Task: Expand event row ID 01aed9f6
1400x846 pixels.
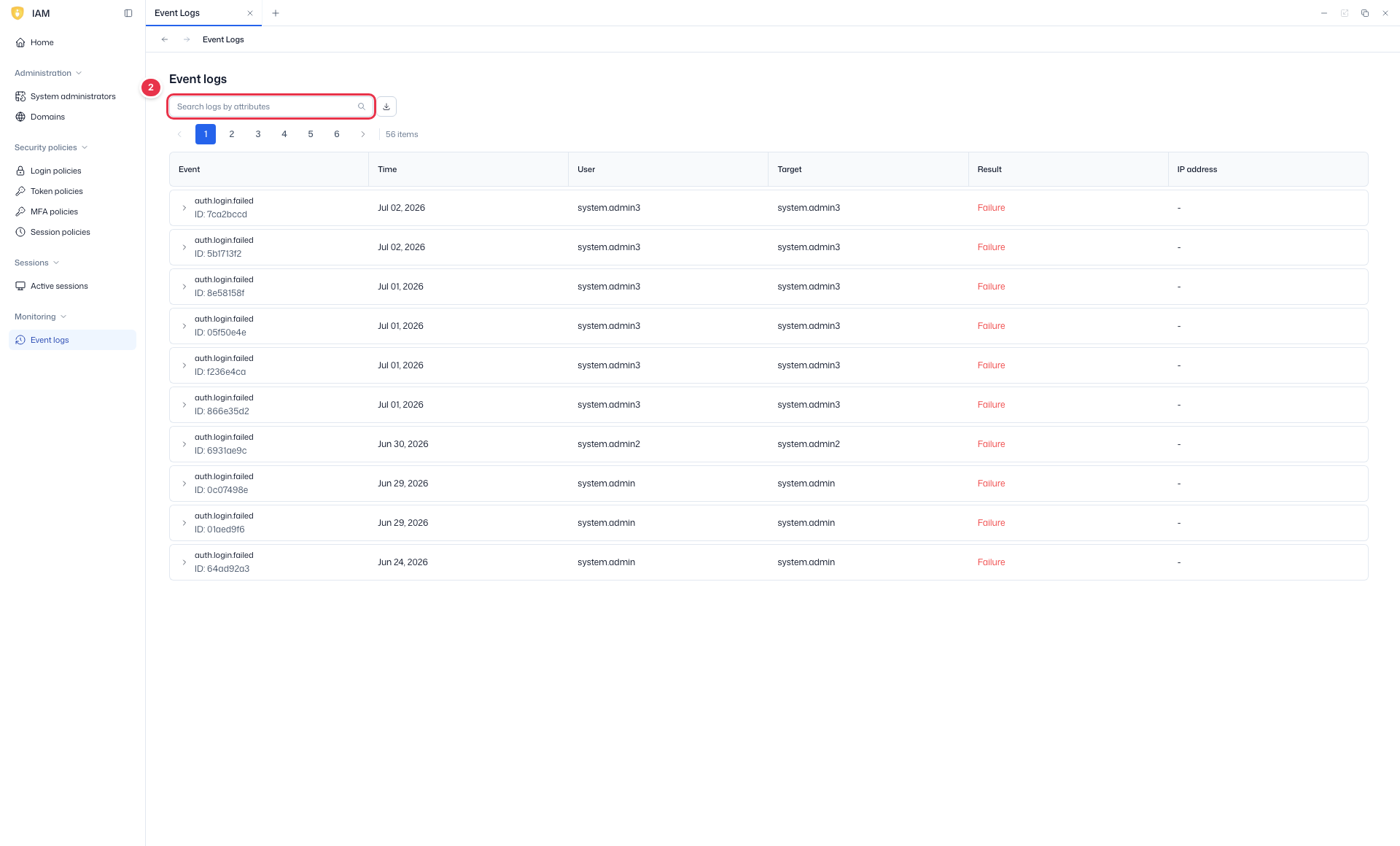Action: coord(184,523)
